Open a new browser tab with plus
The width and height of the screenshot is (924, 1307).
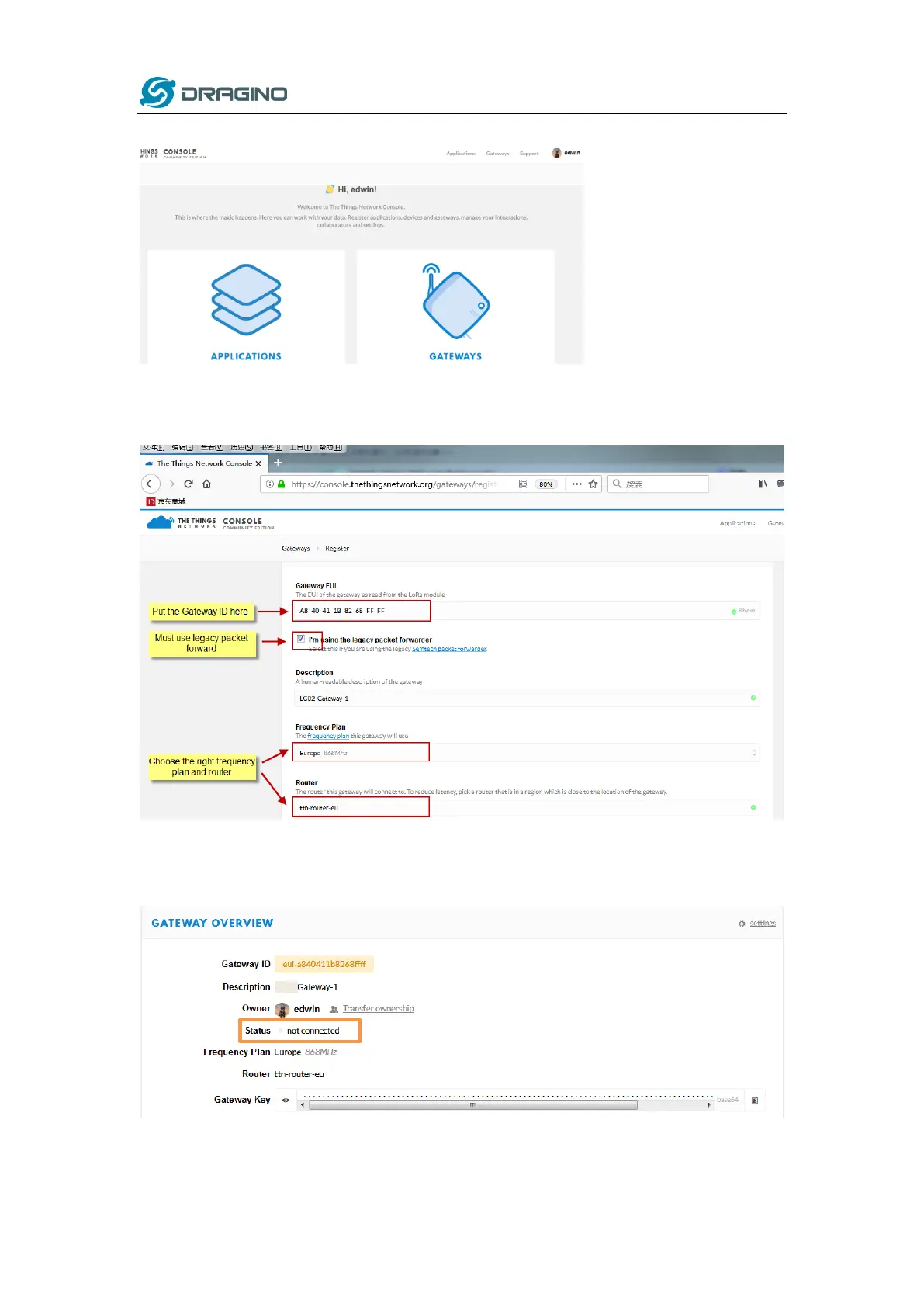278,463
